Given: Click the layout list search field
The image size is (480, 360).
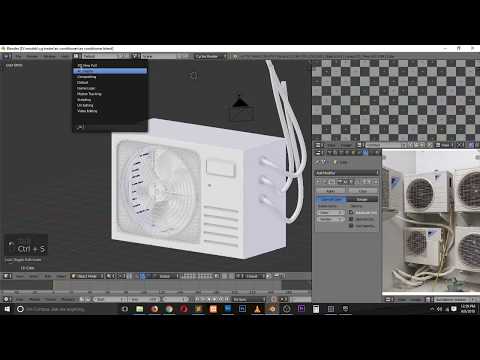Looking at the screenshot, I should click(x=110, y=127).
